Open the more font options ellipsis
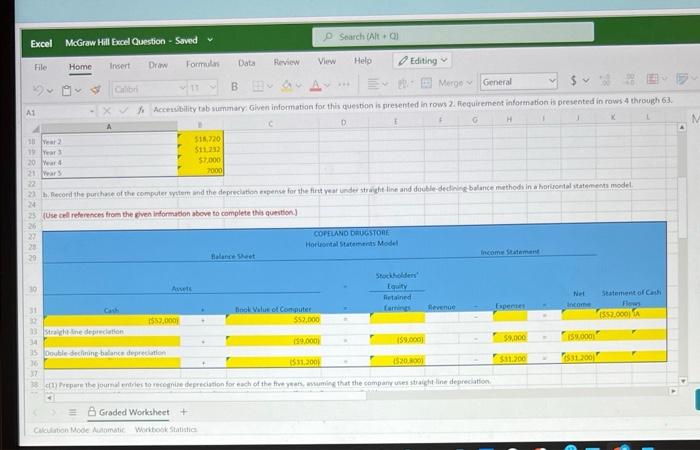Image resolution: width=700 pixels, height=450 pixels. coord(343,84)
